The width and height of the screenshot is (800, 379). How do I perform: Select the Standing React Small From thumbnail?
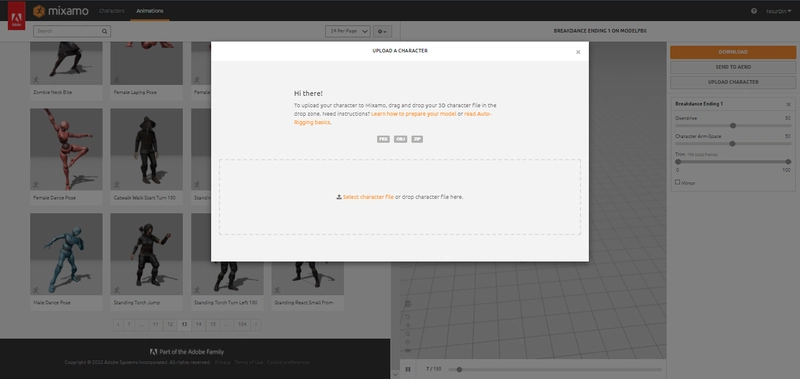[307, 279]
